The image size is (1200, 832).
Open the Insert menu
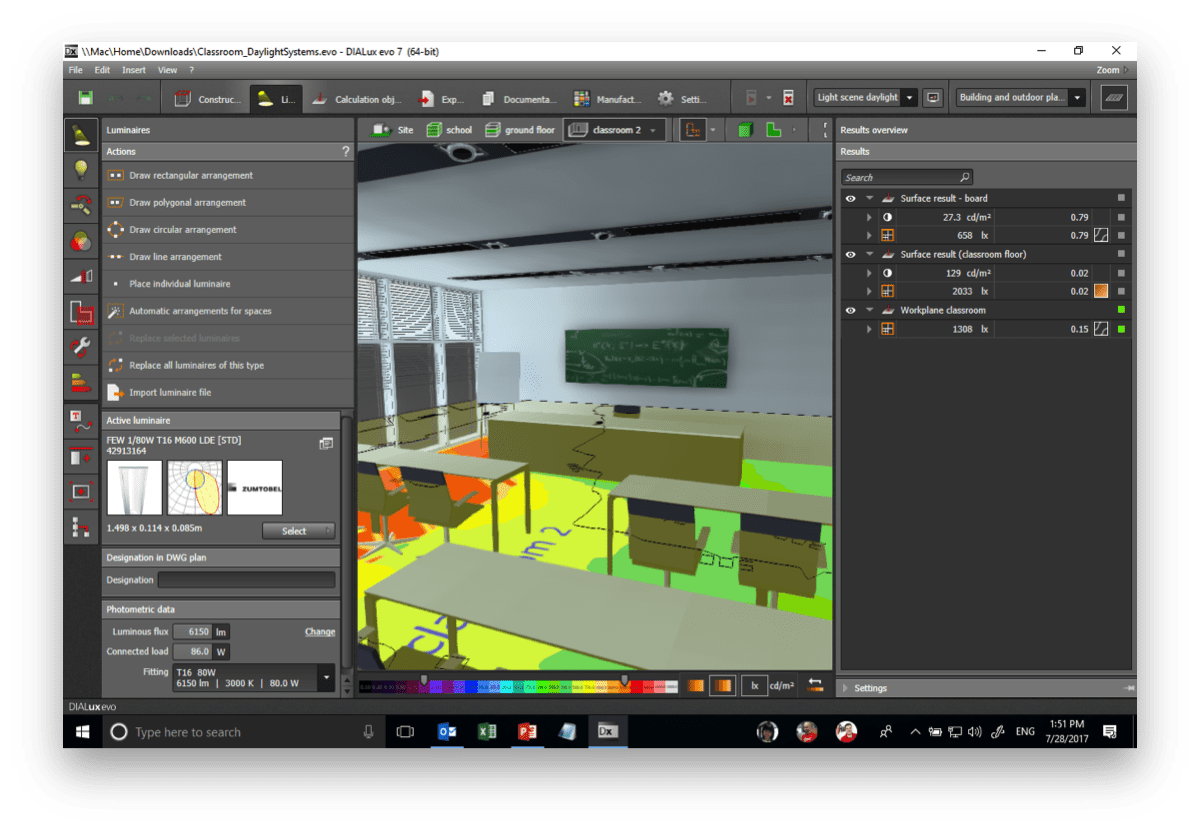133,70
